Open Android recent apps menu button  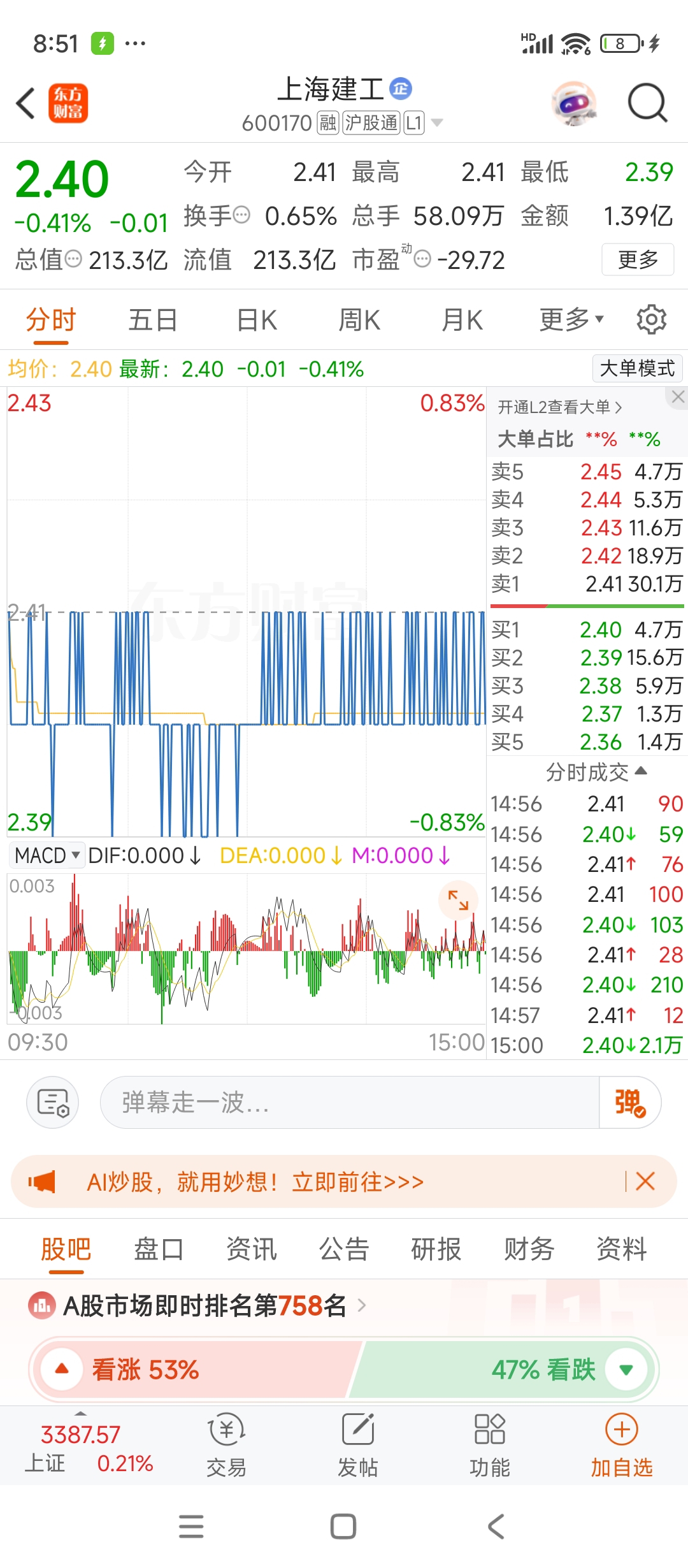pyautogui.click(x=191, y=1527)
